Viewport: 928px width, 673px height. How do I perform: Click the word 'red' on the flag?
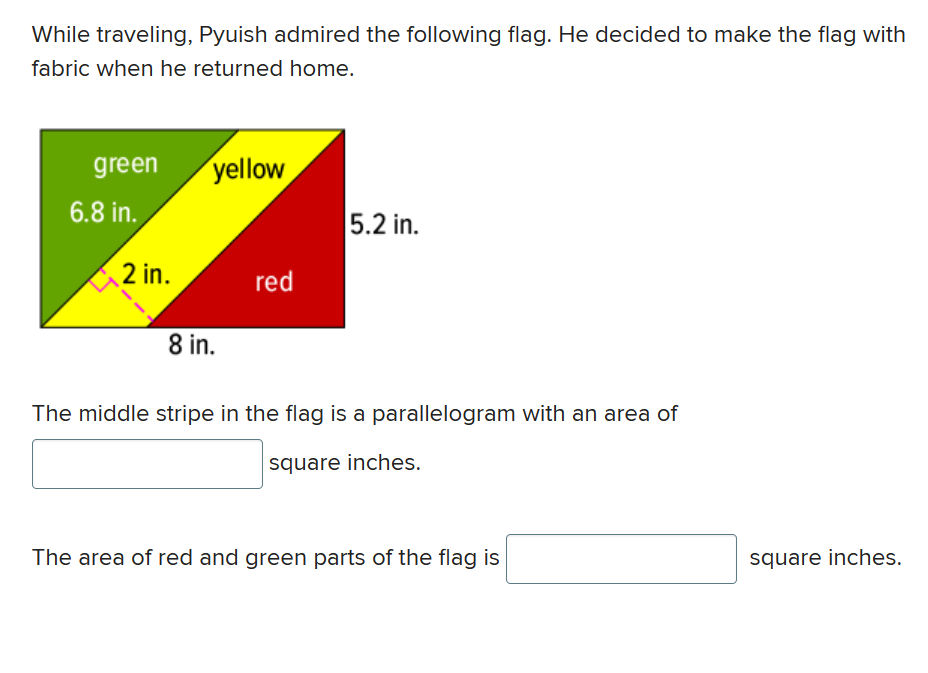click(x=274, y=282)
